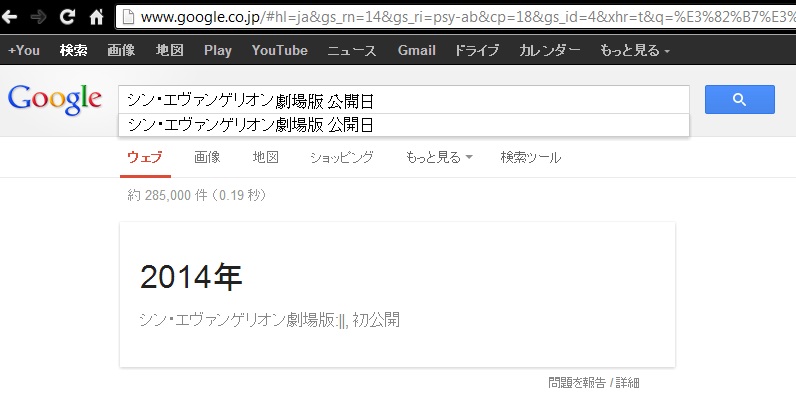The image size is (796, 411).
Task: Go to the browser home page icon
Action: coord(96,17)
